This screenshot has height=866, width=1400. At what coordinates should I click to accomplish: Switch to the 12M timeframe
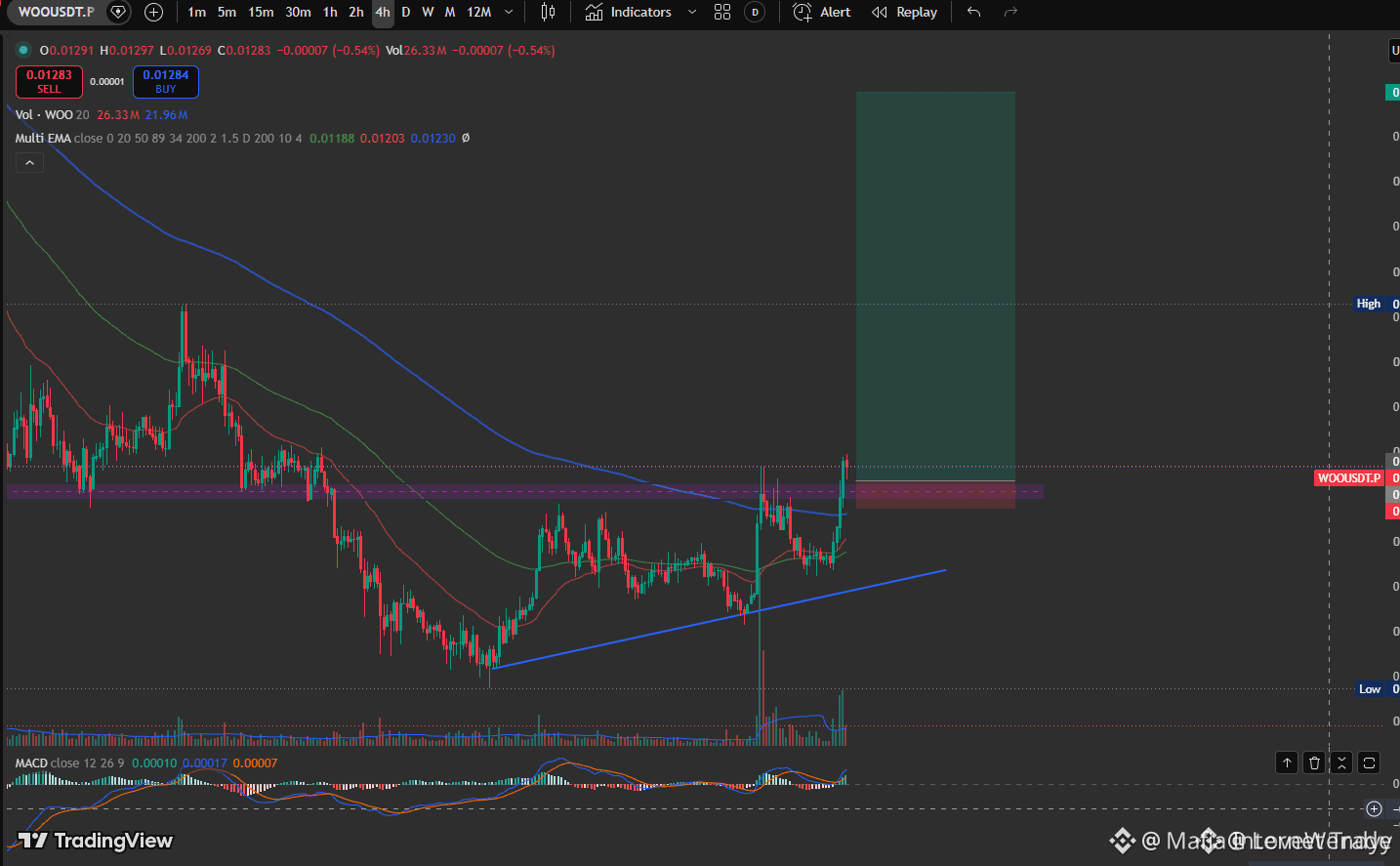coord(478,12)
